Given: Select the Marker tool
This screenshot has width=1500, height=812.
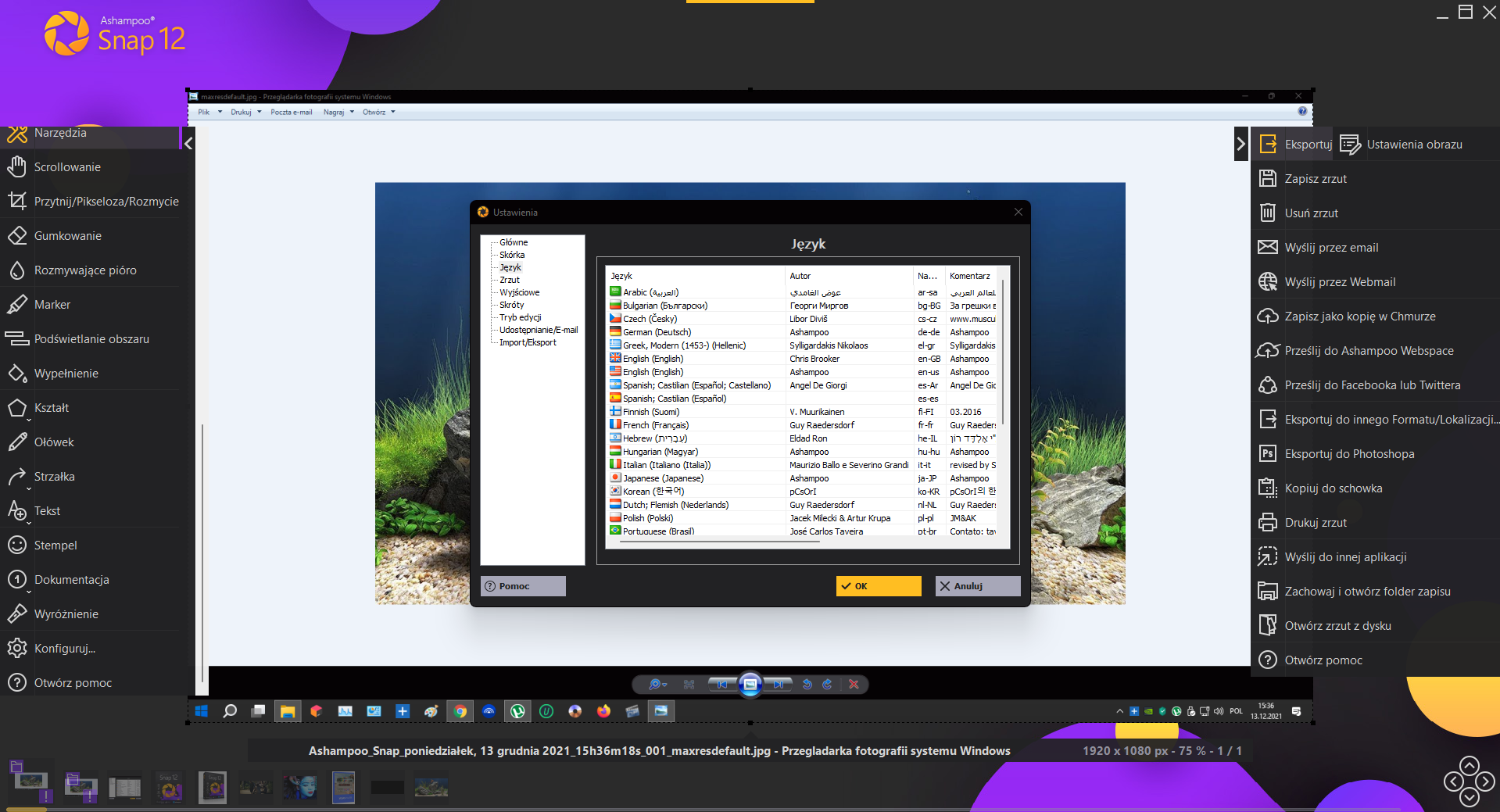Looking at the screenshot, I should [90, 305].
